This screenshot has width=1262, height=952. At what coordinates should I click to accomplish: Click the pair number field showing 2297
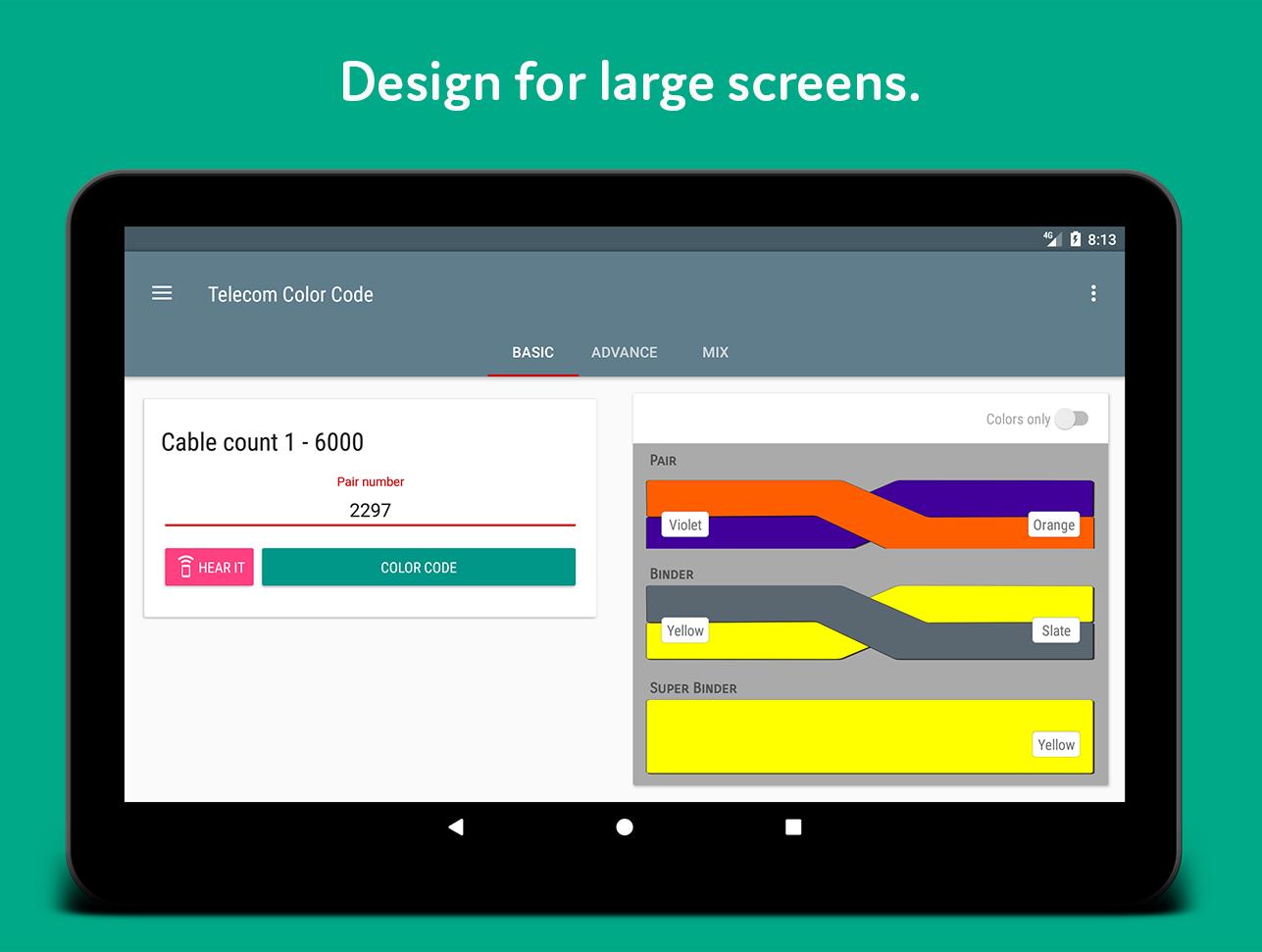click(370, 510)
